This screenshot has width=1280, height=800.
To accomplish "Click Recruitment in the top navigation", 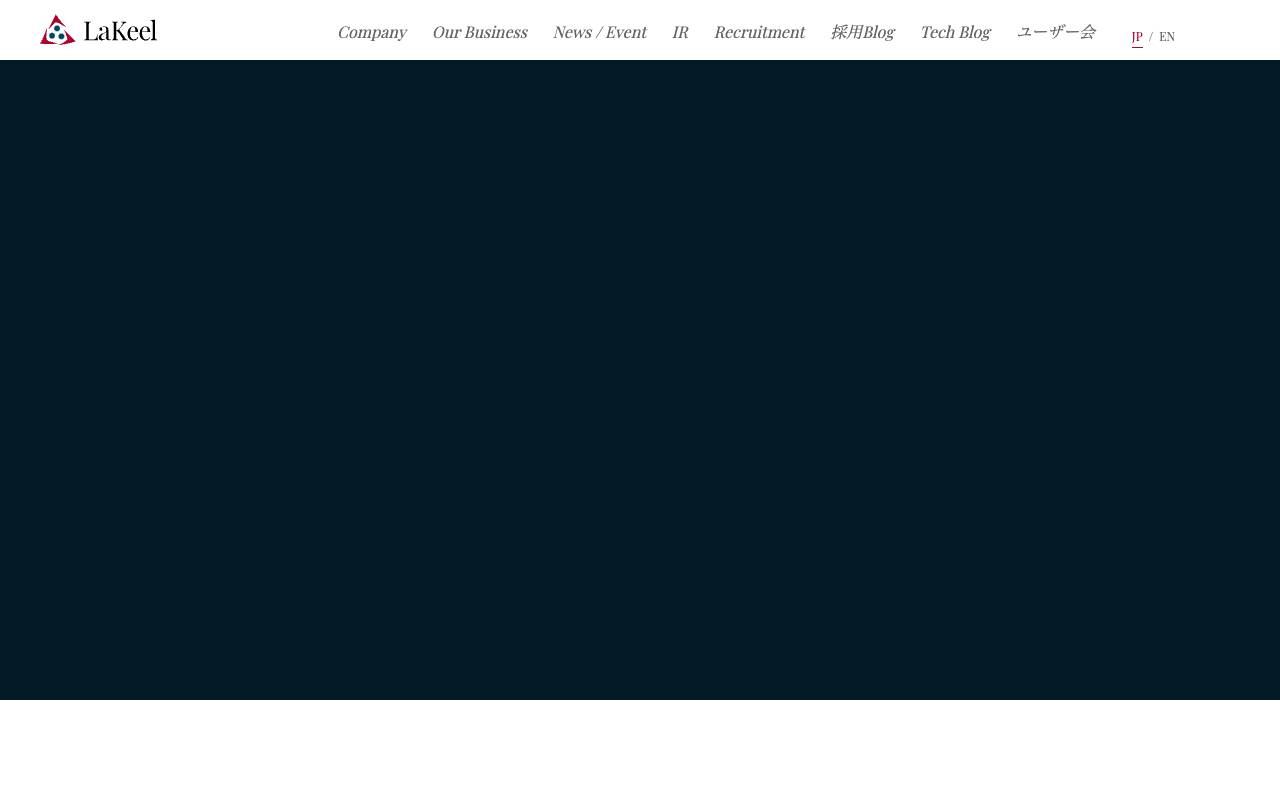I will [x=759, y=30].
